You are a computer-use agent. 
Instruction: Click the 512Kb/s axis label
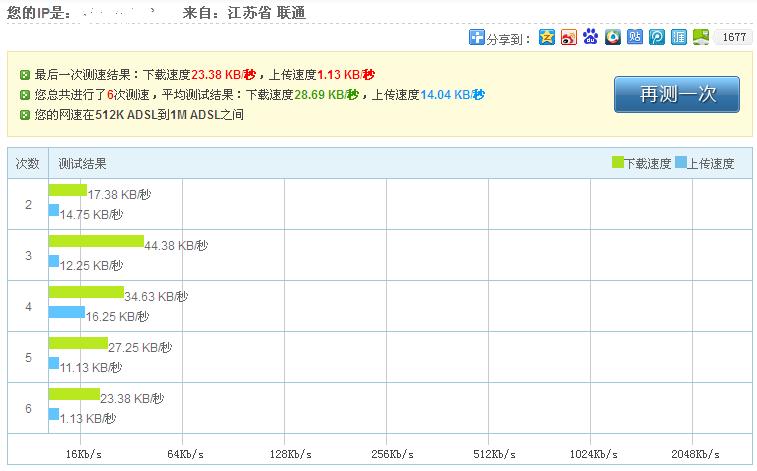[x=494, y=454]
